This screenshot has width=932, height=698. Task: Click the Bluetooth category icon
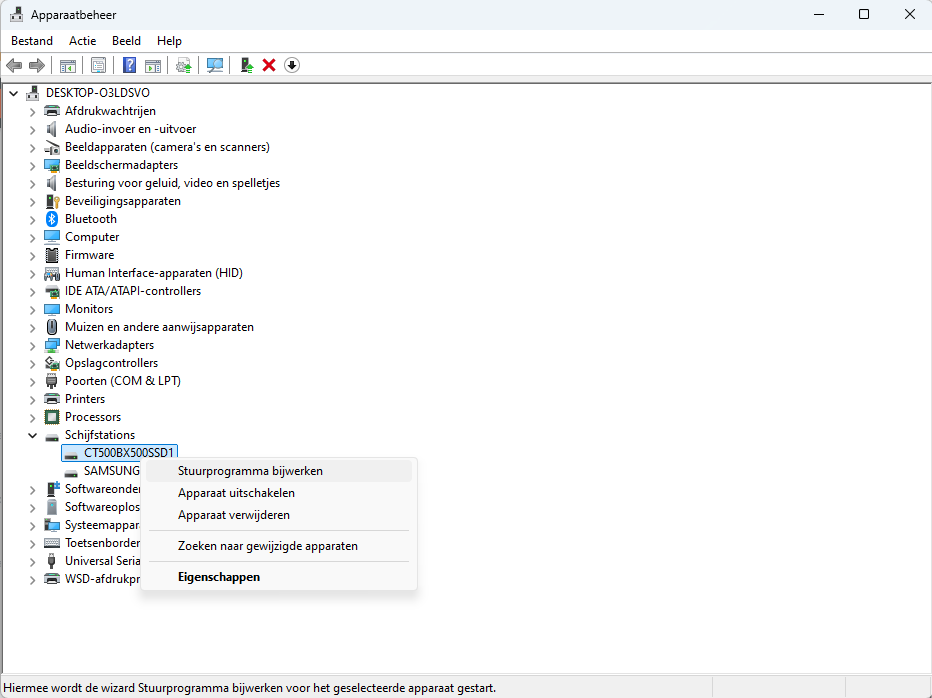(x=52, y=219)
